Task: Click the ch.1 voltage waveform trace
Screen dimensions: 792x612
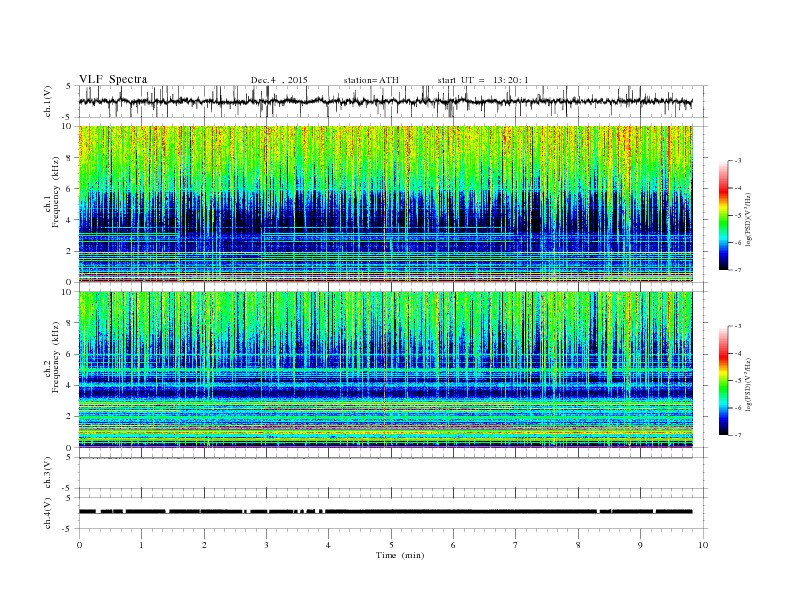Action: (385, 101)
